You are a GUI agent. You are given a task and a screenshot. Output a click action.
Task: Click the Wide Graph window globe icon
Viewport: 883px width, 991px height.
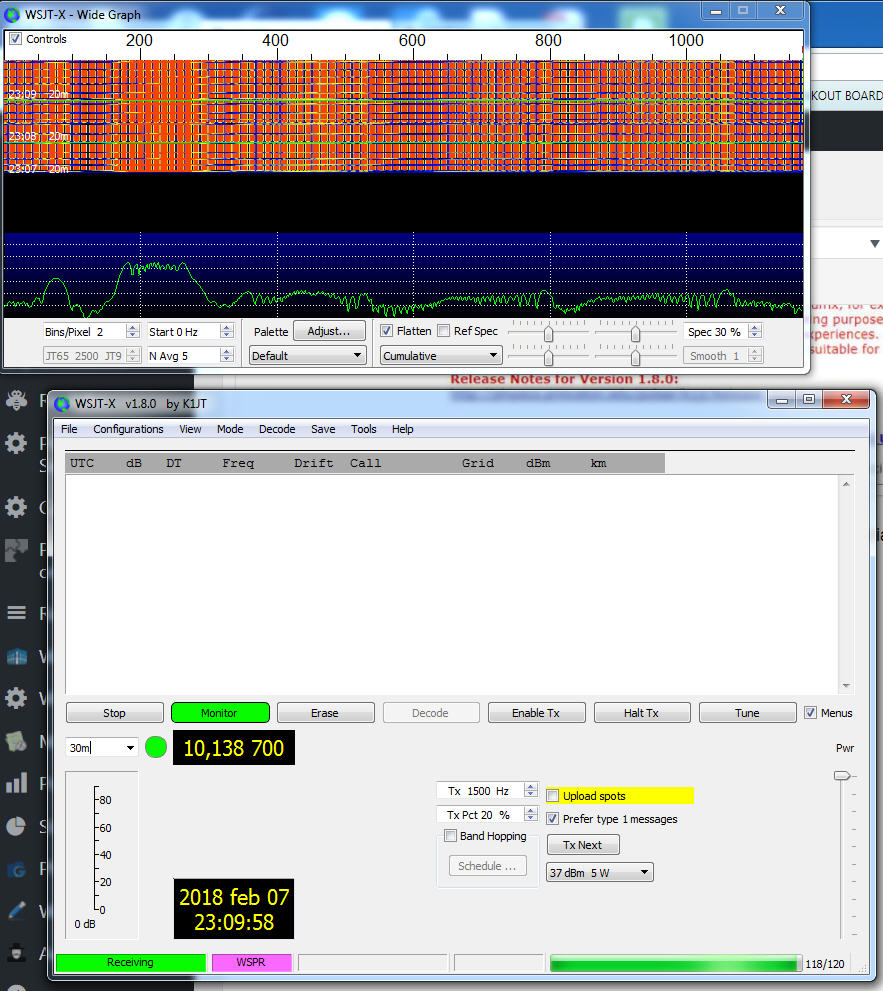12,14
